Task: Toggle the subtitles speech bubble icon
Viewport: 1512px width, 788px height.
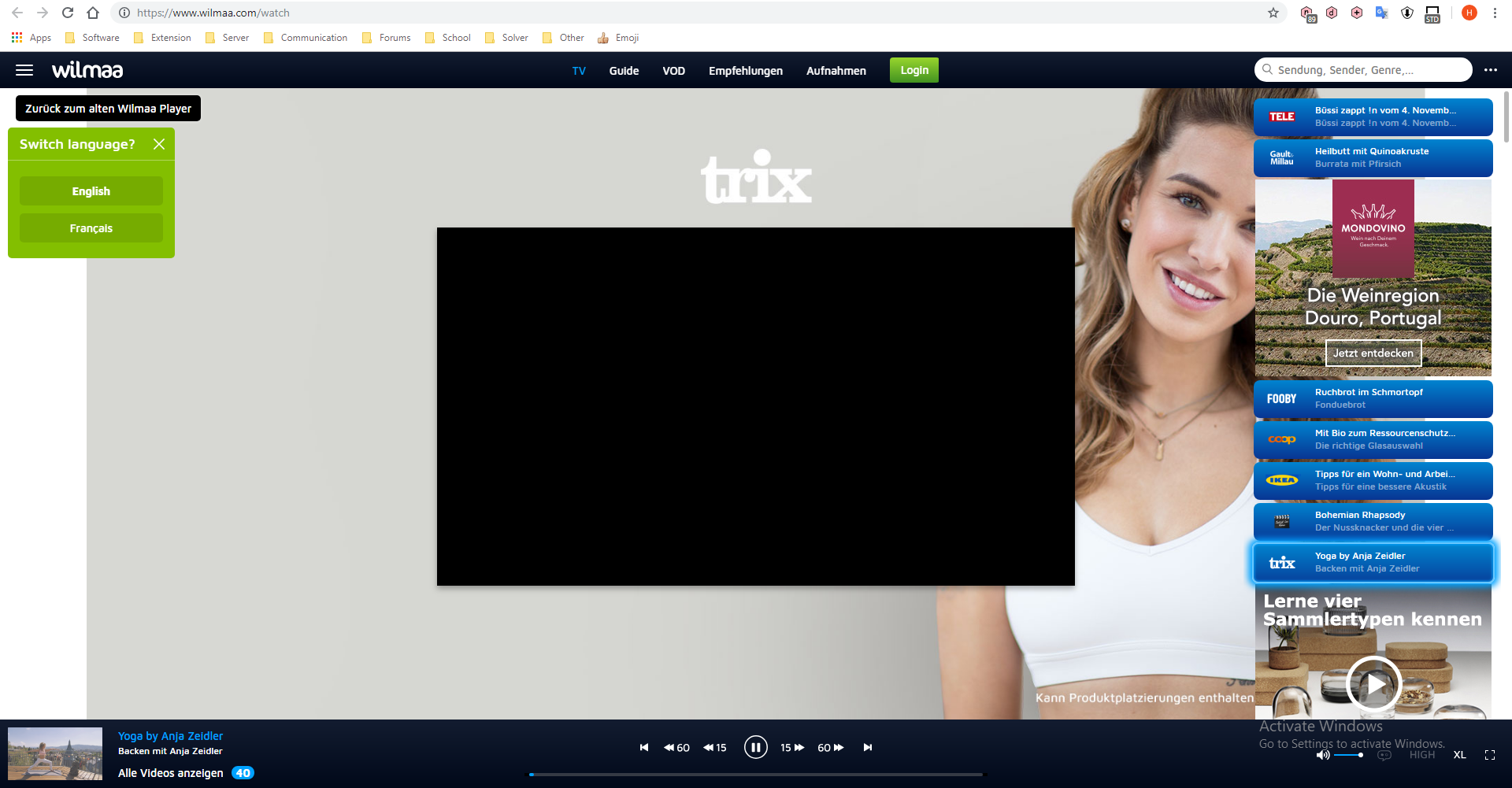Action: click(1384, 755)
